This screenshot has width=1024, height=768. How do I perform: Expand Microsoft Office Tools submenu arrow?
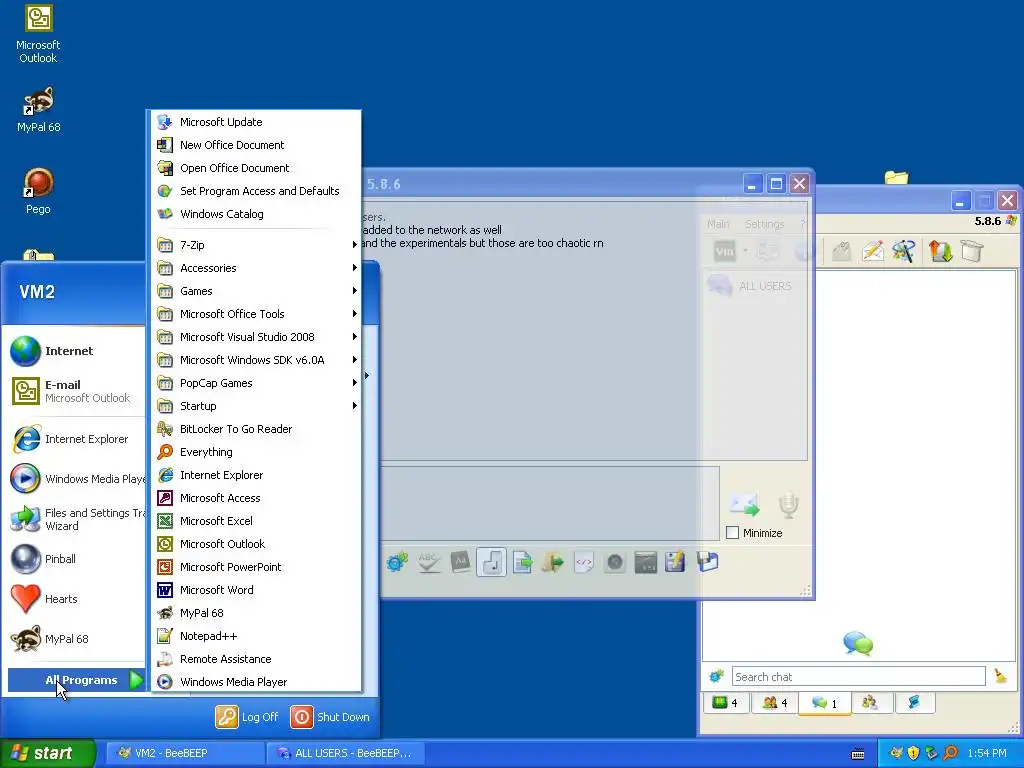pyautogui.click(x=355, y=314)
